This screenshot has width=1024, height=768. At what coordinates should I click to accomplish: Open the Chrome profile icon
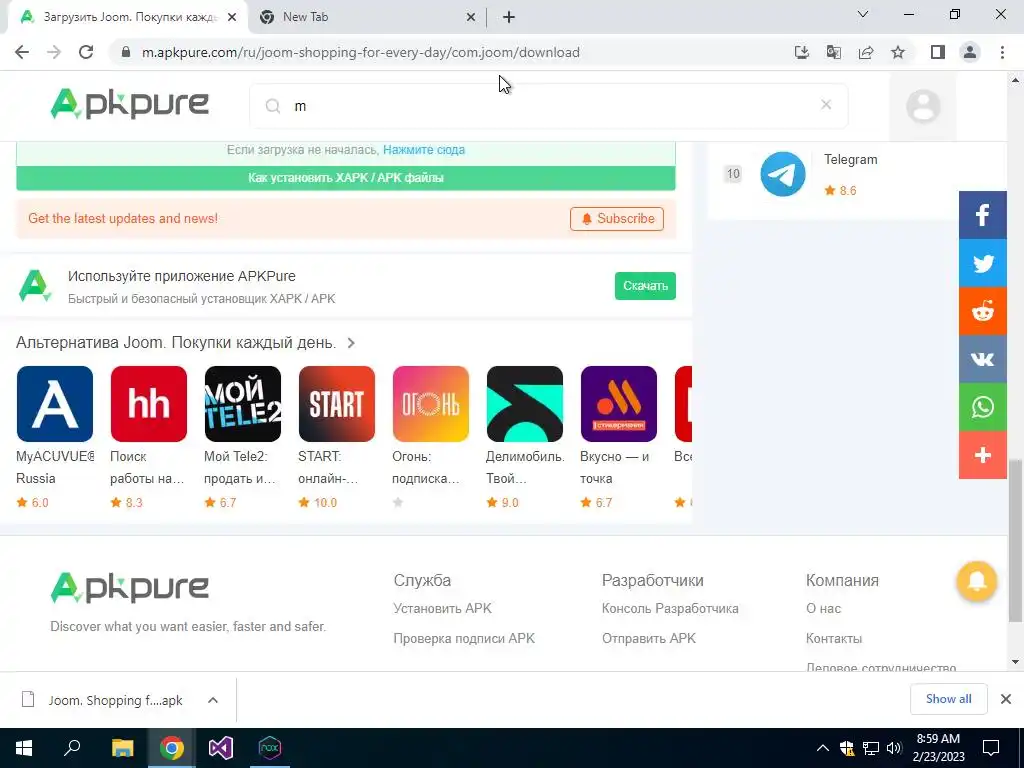[970, 52]
